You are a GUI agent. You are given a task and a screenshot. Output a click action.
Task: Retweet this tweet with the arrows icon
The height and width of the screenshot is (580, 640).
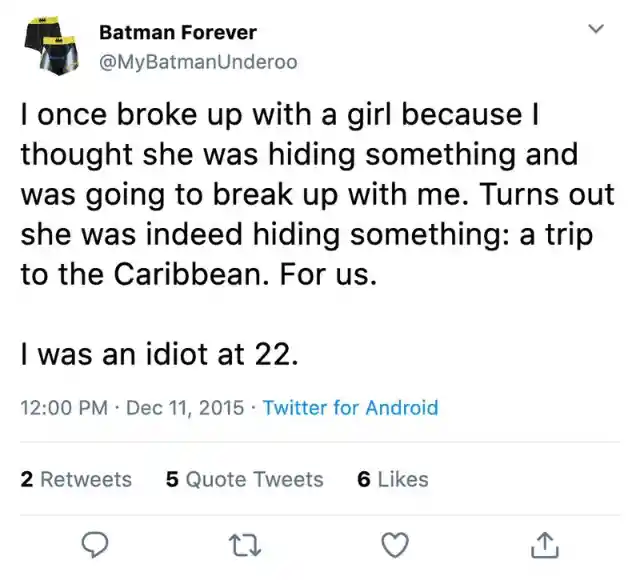tap(244, 546)
